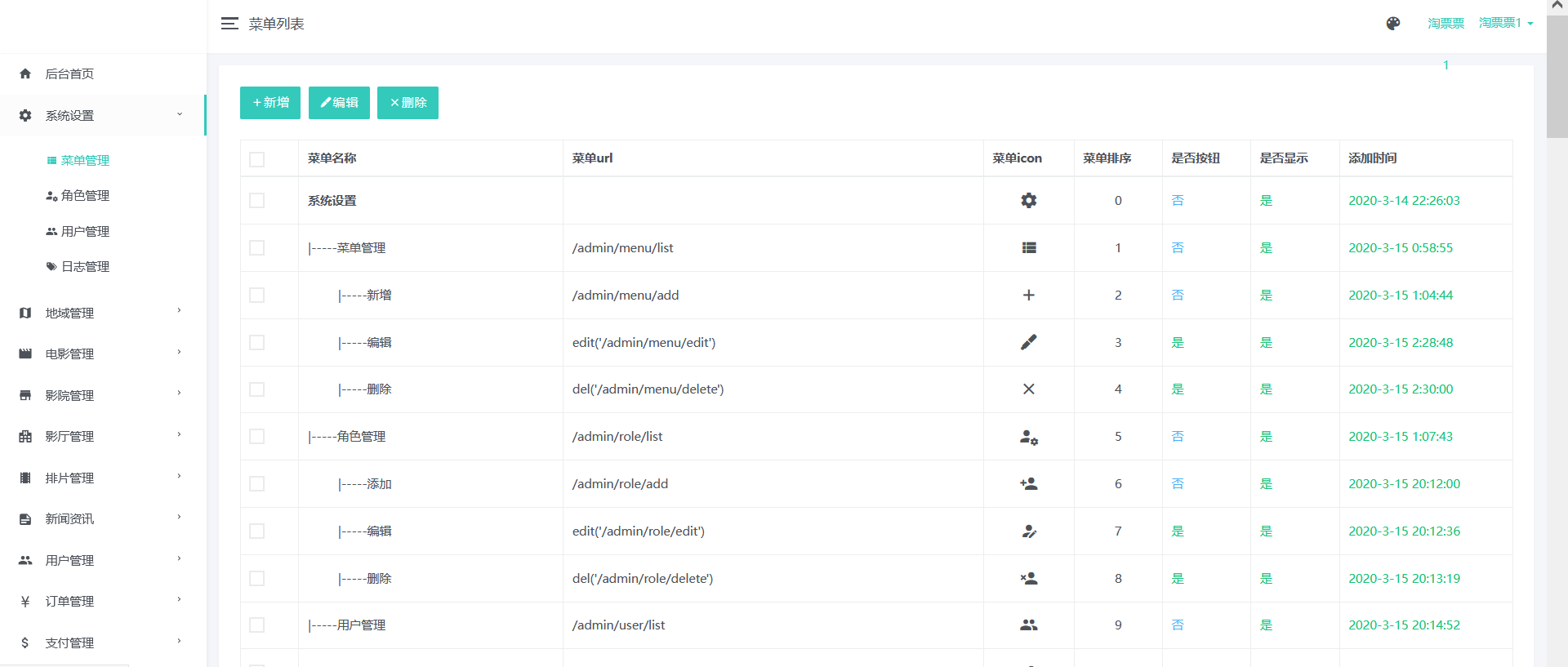Open the theme palette icon
1568x667 pixels.
1393,24
